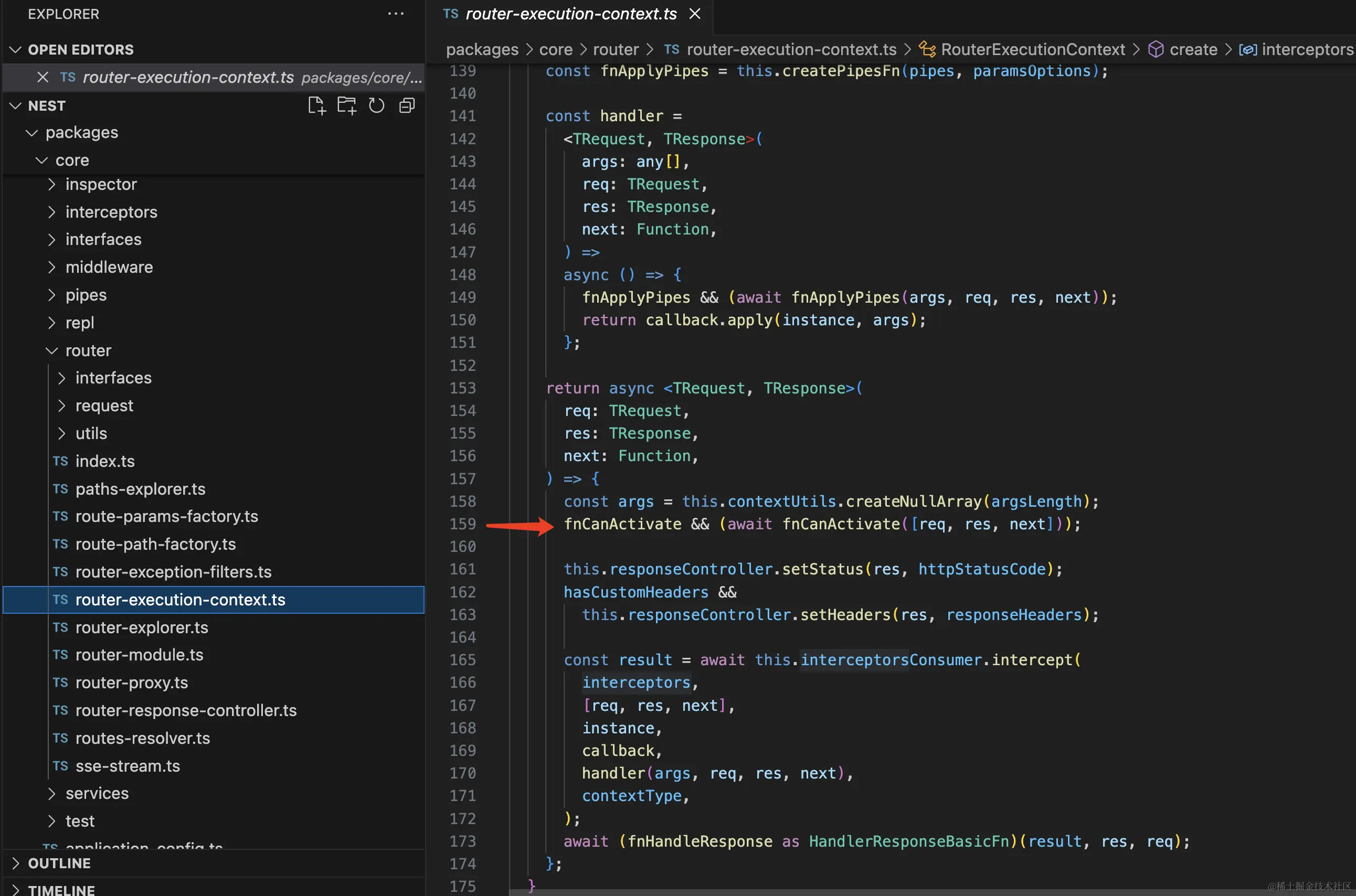Open routes-resolver.ts file
1356x896 pixels.
[142, 738]
